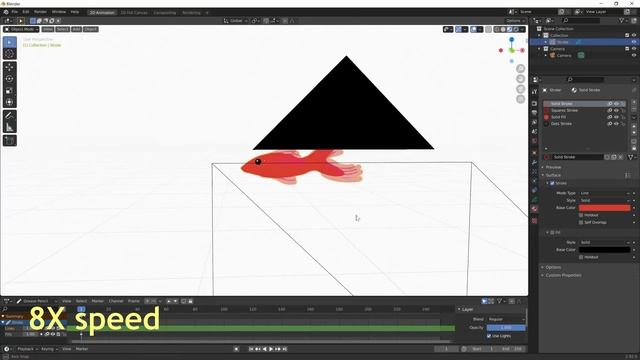This screenshot has height=360, width=640.
Task: Open the Mode Type Line dropdown
Action: [x=605, y=193]
